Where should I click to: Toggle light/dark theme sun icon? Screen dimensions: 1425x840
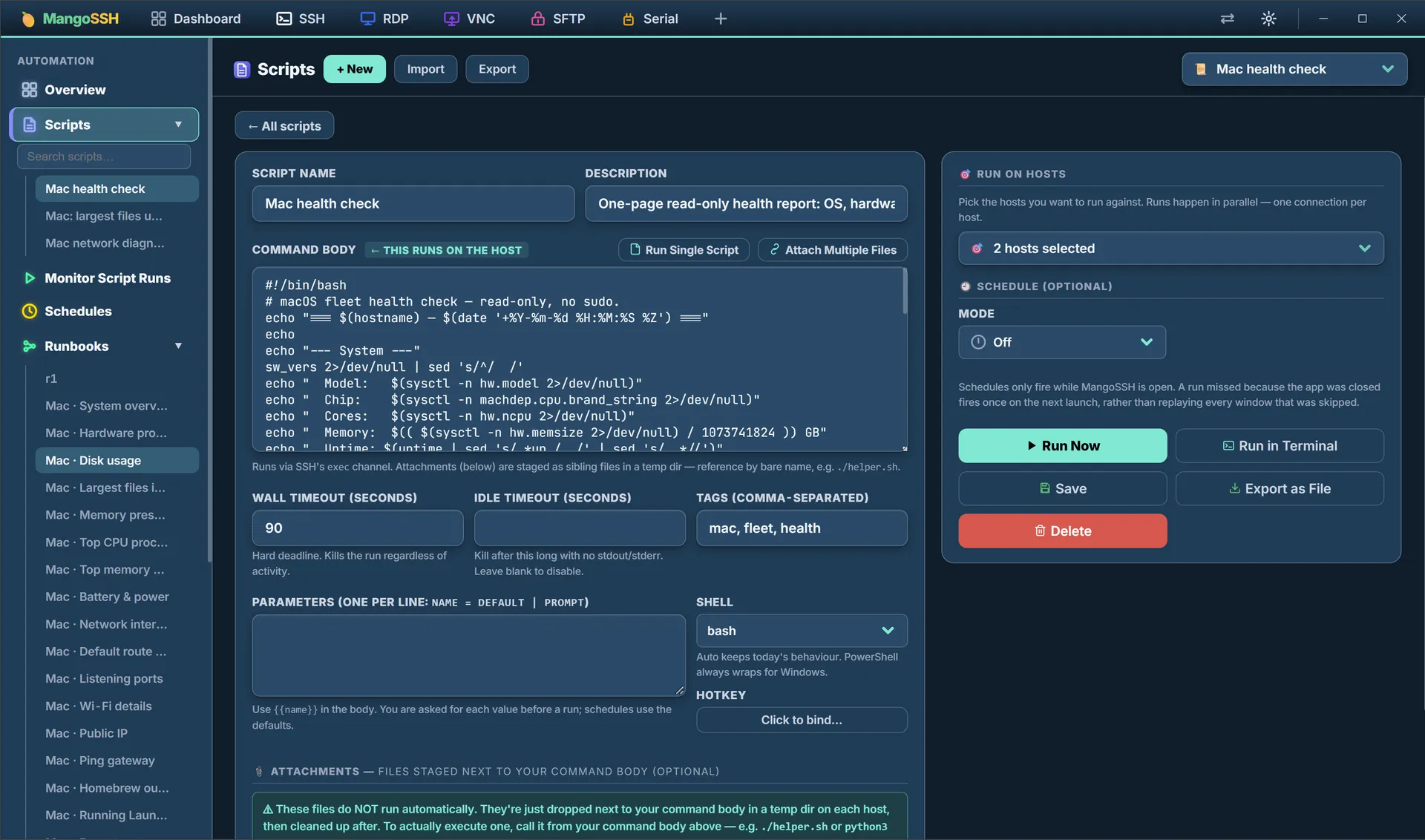[x=1268, y=19]
